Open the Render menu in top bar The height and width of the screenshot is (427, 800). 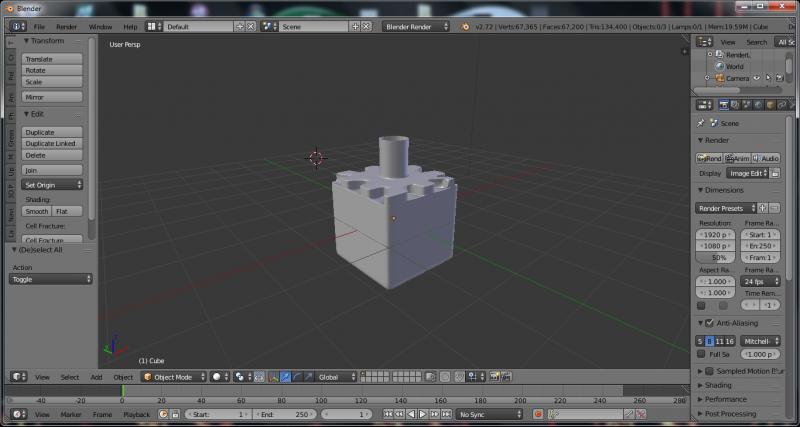pos(66,26)
